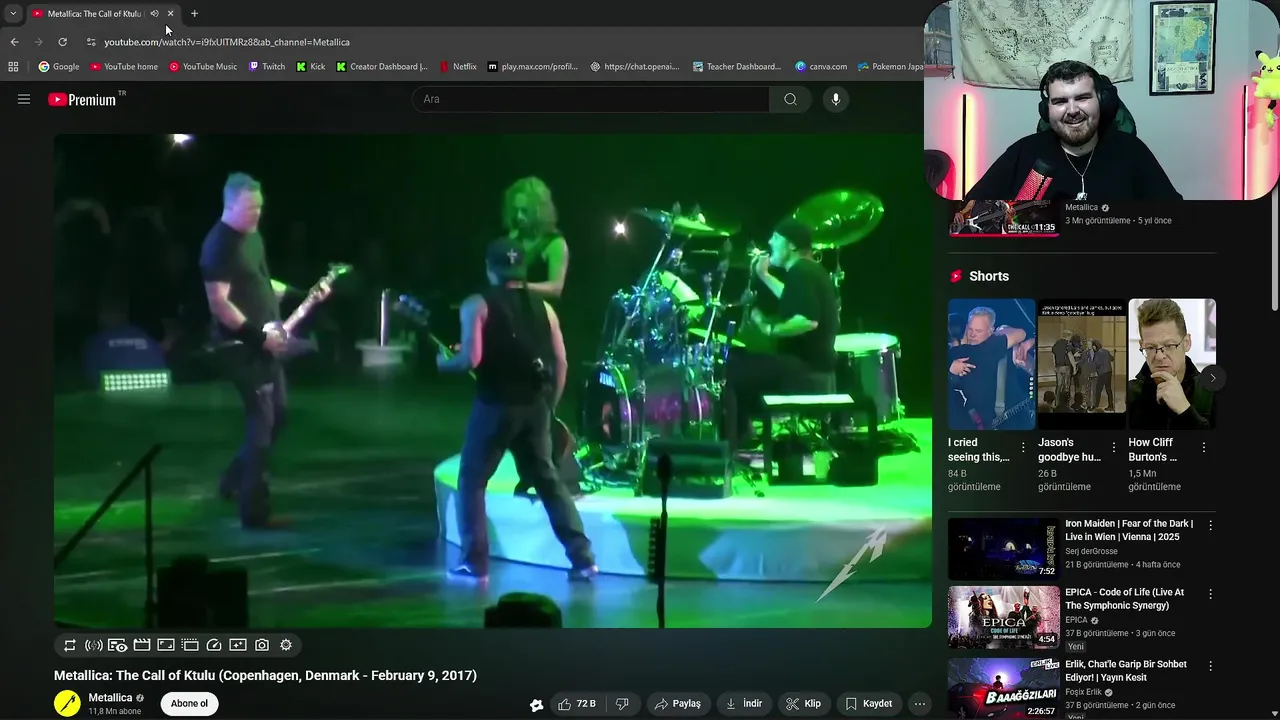The width and height of the screenshot is (1280, 720).
Task: Click the browser address bar URL
Action: (x=227, y=42)
